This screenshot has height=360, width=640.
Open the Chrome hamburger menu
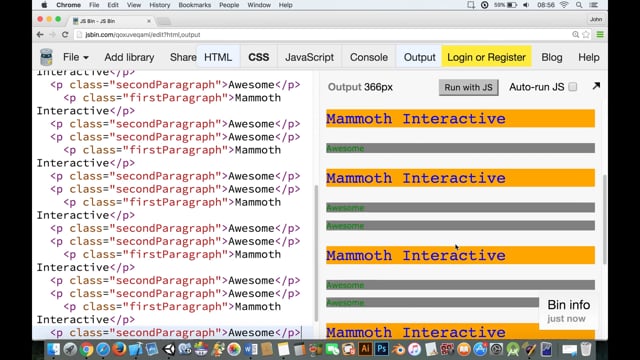click(x=600, y=35)
